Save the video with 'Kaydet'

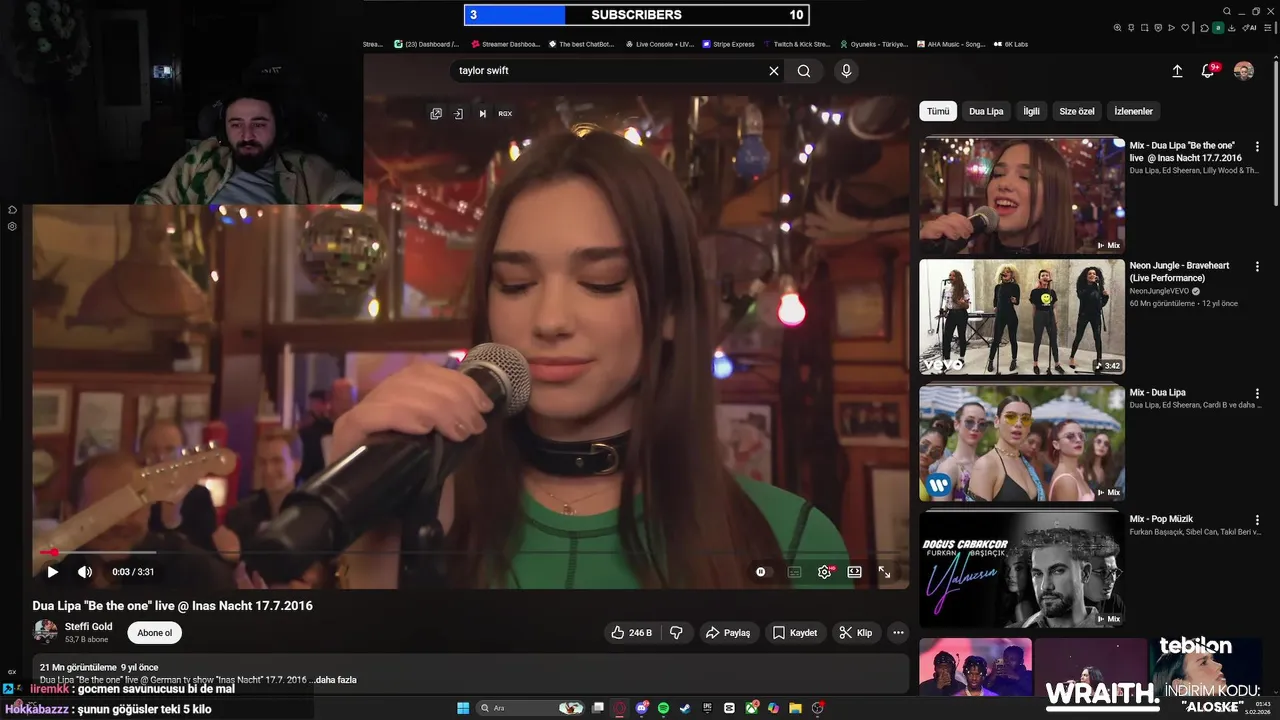coord(796,633)
